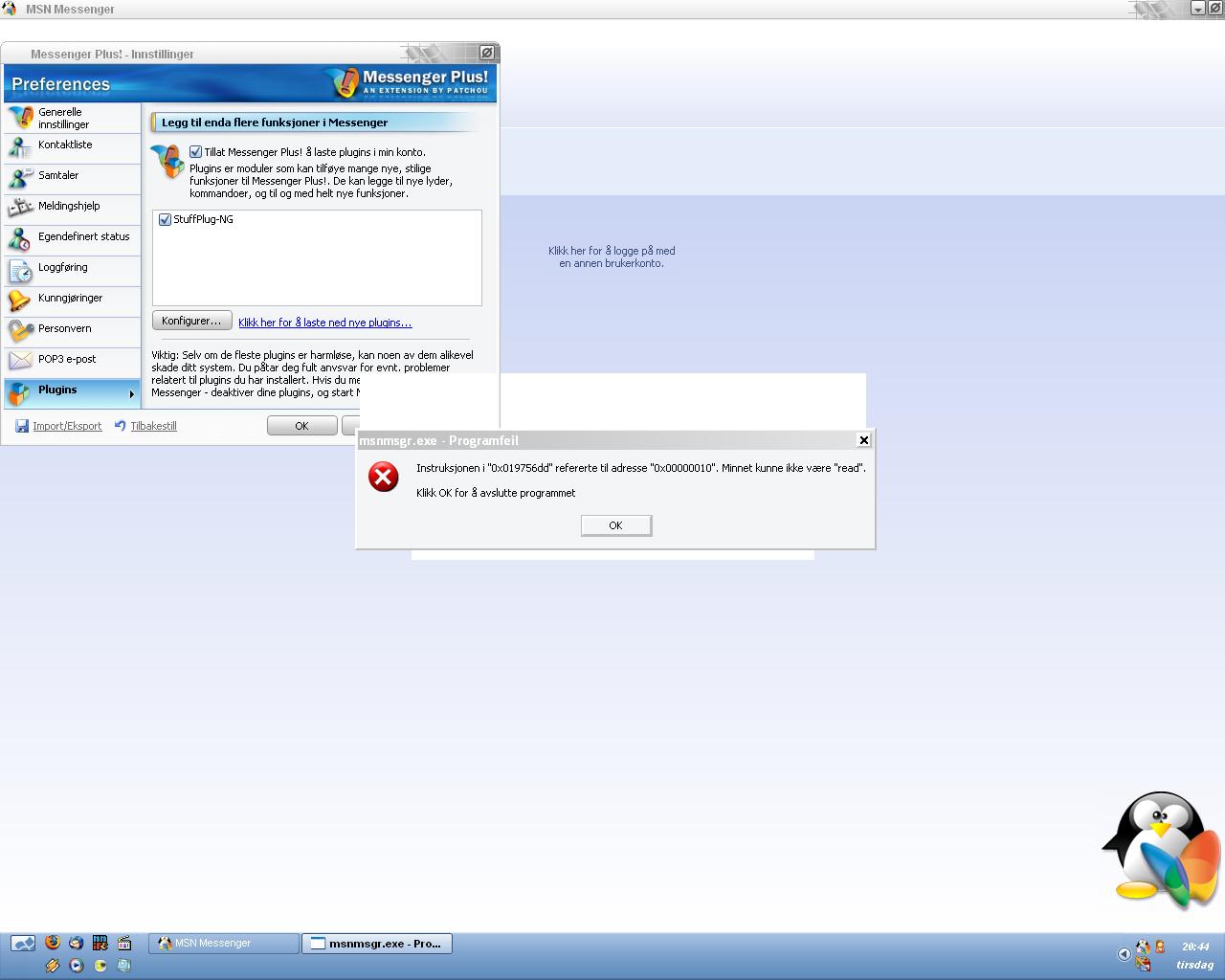
Task: Launch Winamp from quick launch
Action: click(x=52, y=966)
